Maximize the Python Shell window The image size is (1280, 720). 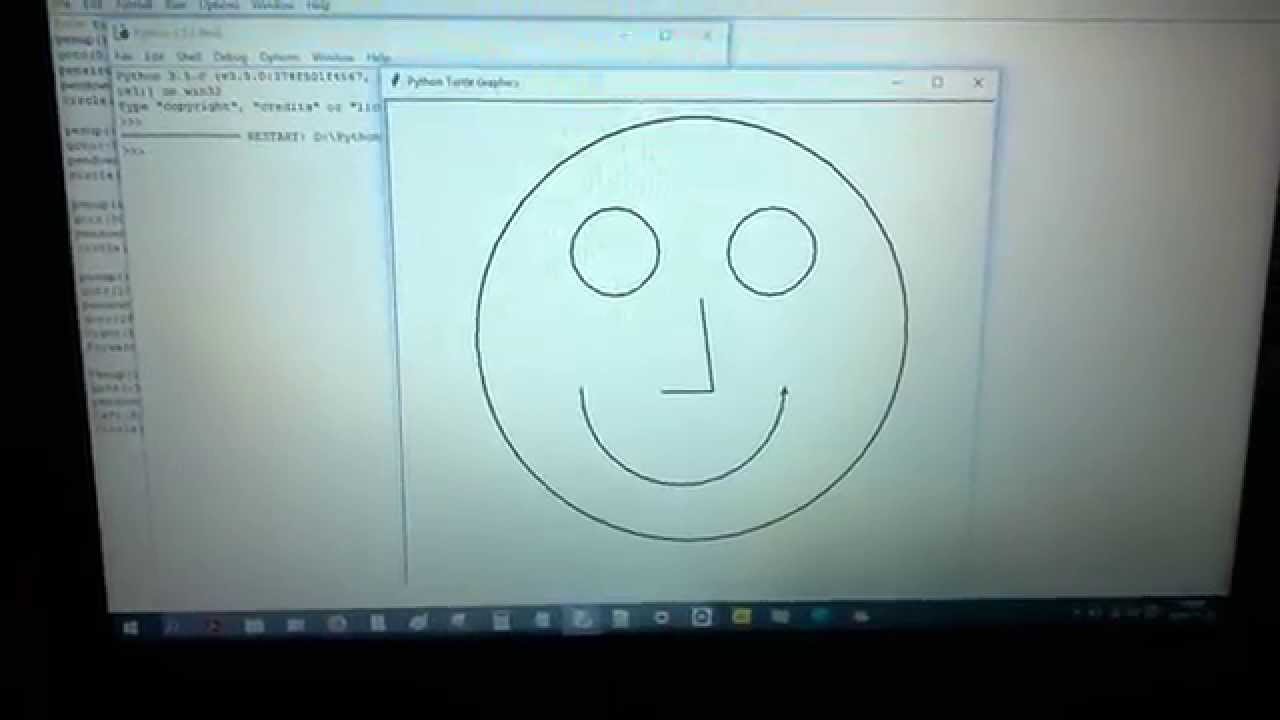tap(665, 36)
